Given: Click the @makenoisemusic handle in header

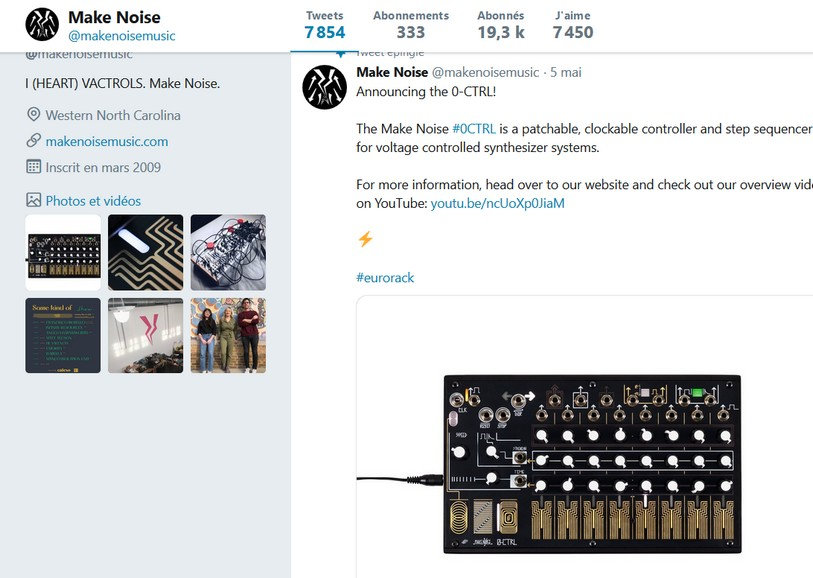Looking at the screenshot, I should [121, 36].
